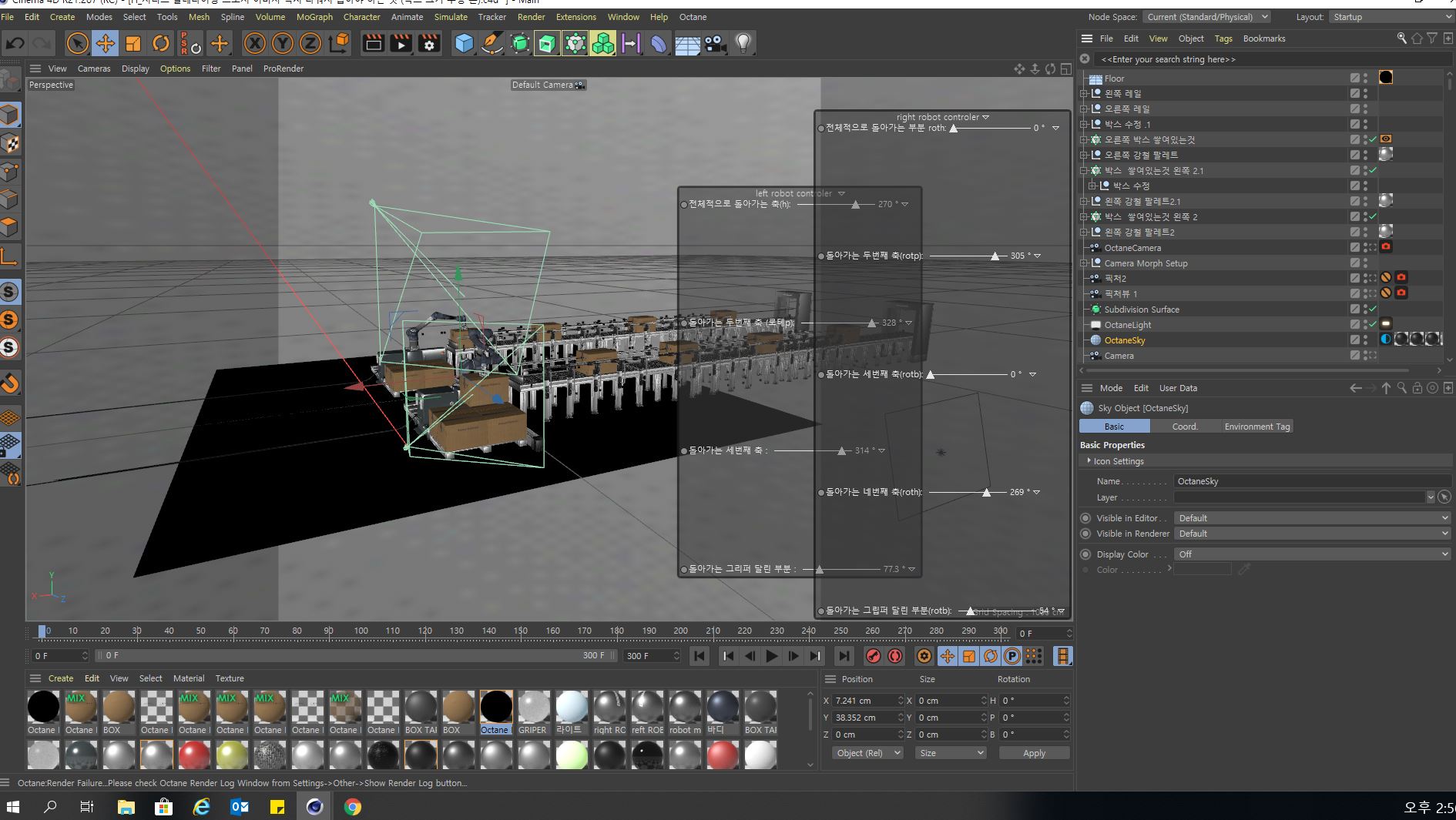Switch to Polygons mode icon
This screenshot has width=1456, height=820.
point(9,227)
